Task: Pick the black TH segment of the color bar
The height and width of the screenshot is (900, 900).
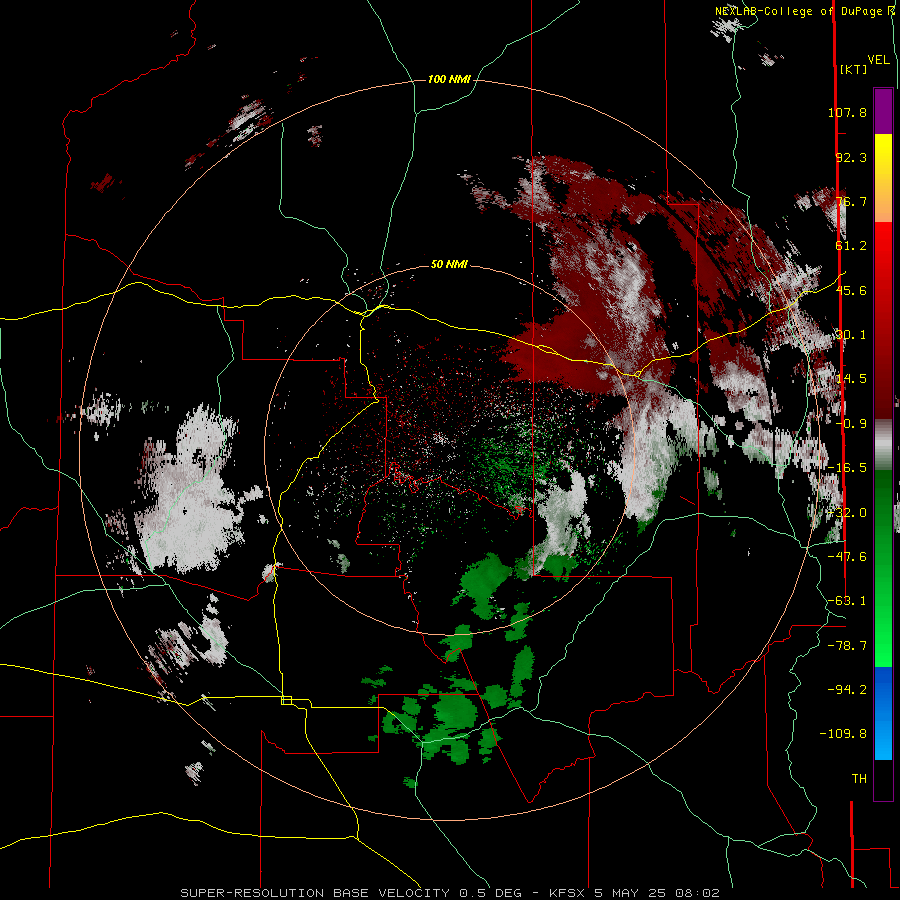Action: coord(883,779)
